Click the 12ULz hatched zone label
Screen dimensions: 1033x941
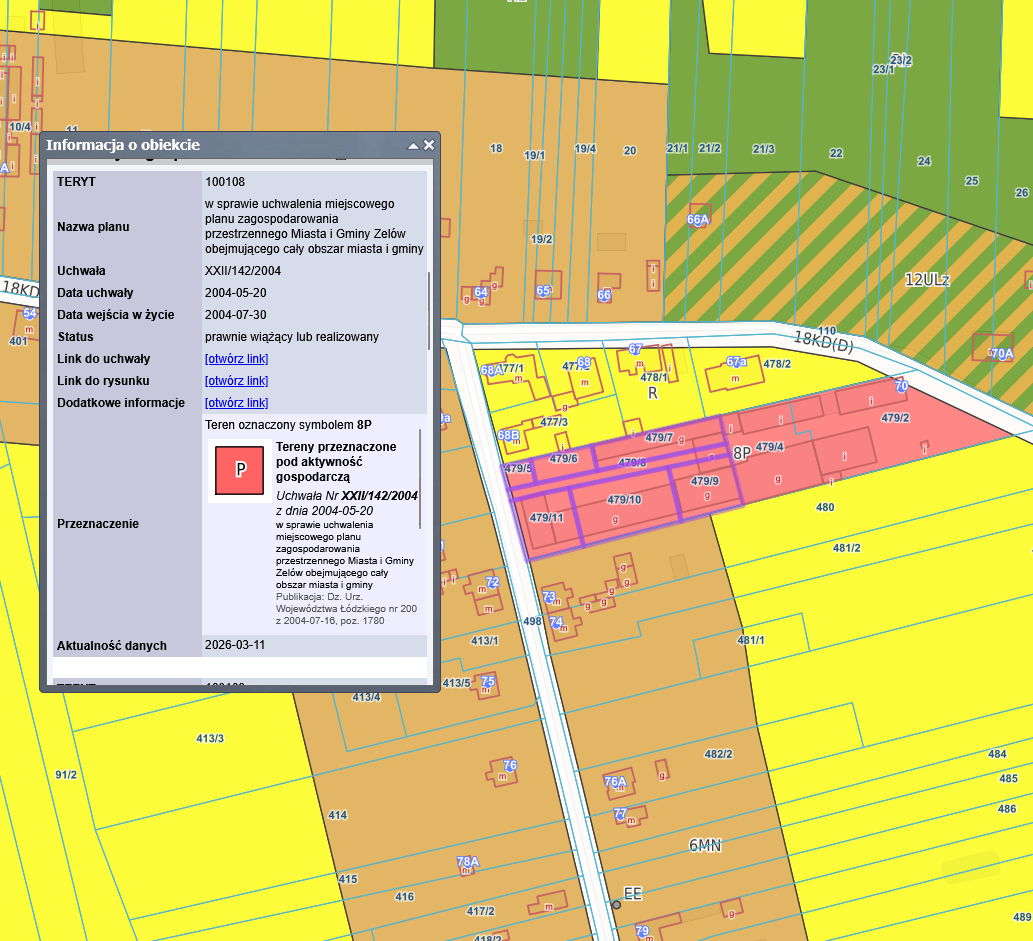(926, 280)
